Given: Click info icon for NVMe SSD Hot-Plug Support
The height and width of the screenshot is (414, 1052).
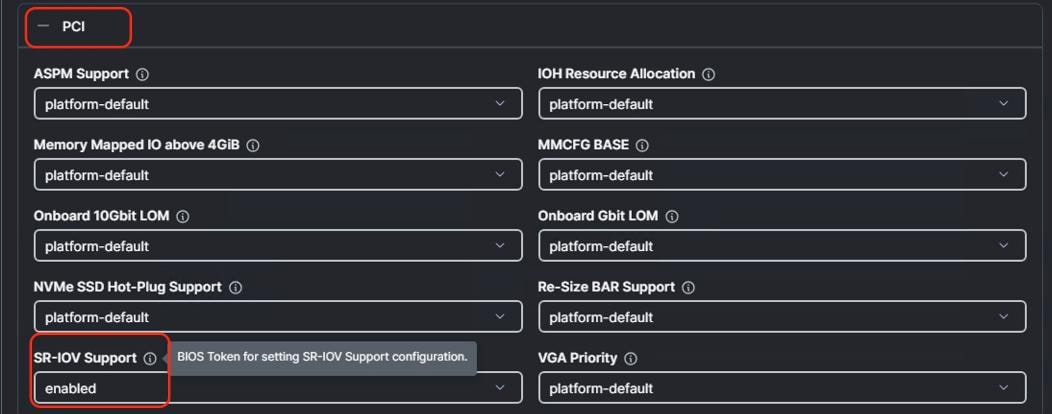Looking at the screenshot, I should point(235,288).
